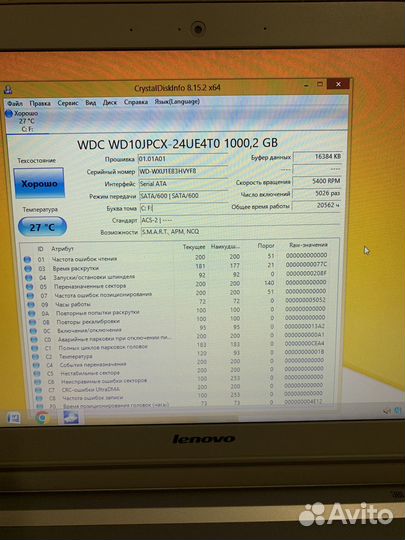This screenshot has width=405, height=540.
Task: Minimize the CrystalDiskInfo window
Action: coord(306,85)
